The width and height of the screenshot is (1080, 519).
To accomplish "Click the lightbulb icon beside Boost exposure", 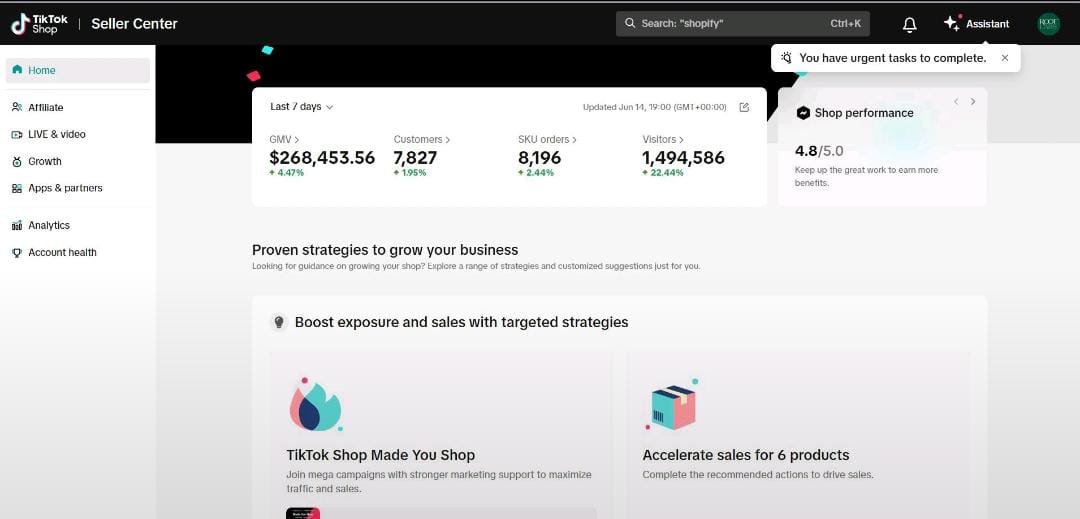I will coord(278,321).
